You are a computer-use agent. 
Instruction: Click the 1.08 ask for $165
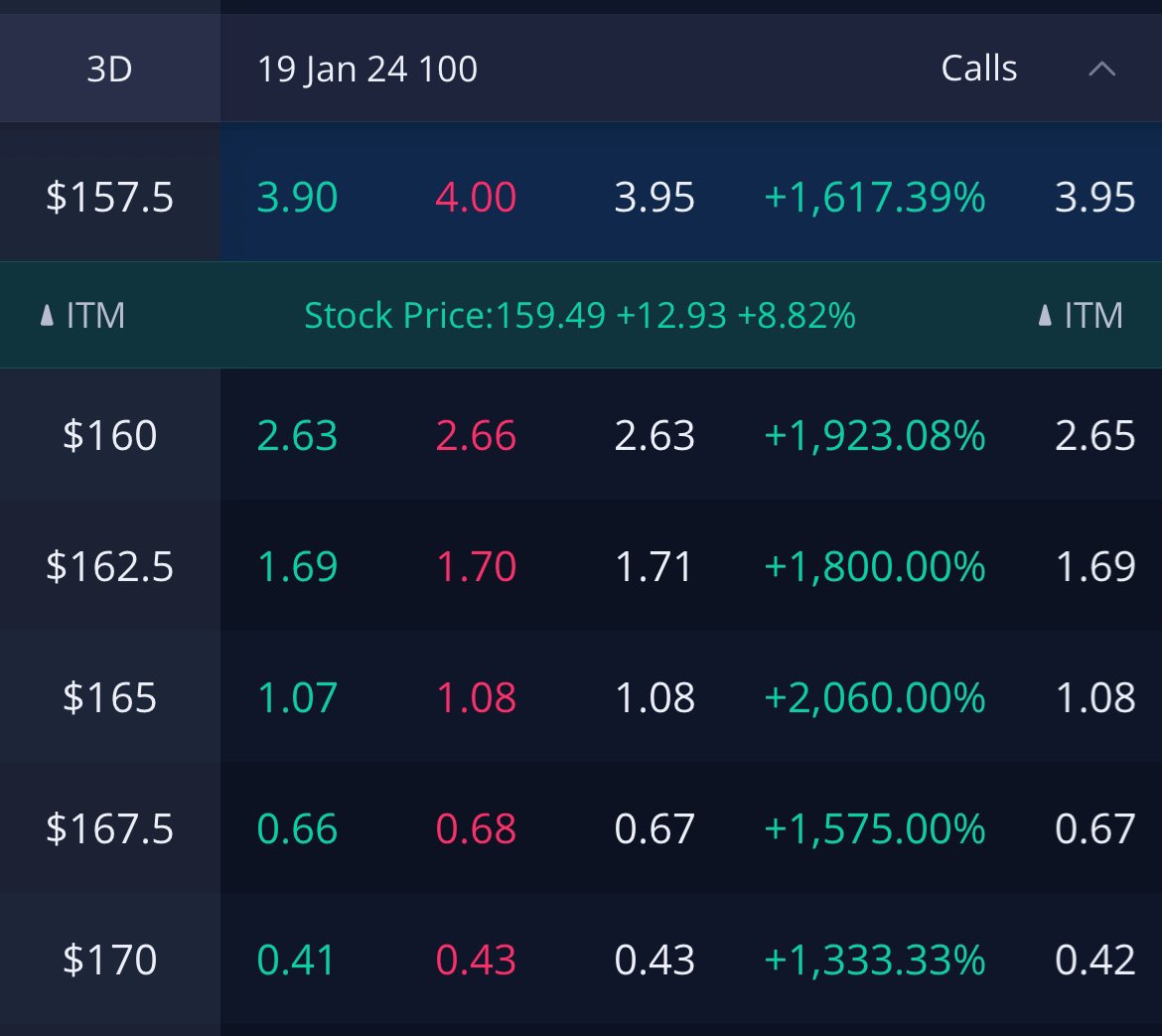click(x=476, y=697)
